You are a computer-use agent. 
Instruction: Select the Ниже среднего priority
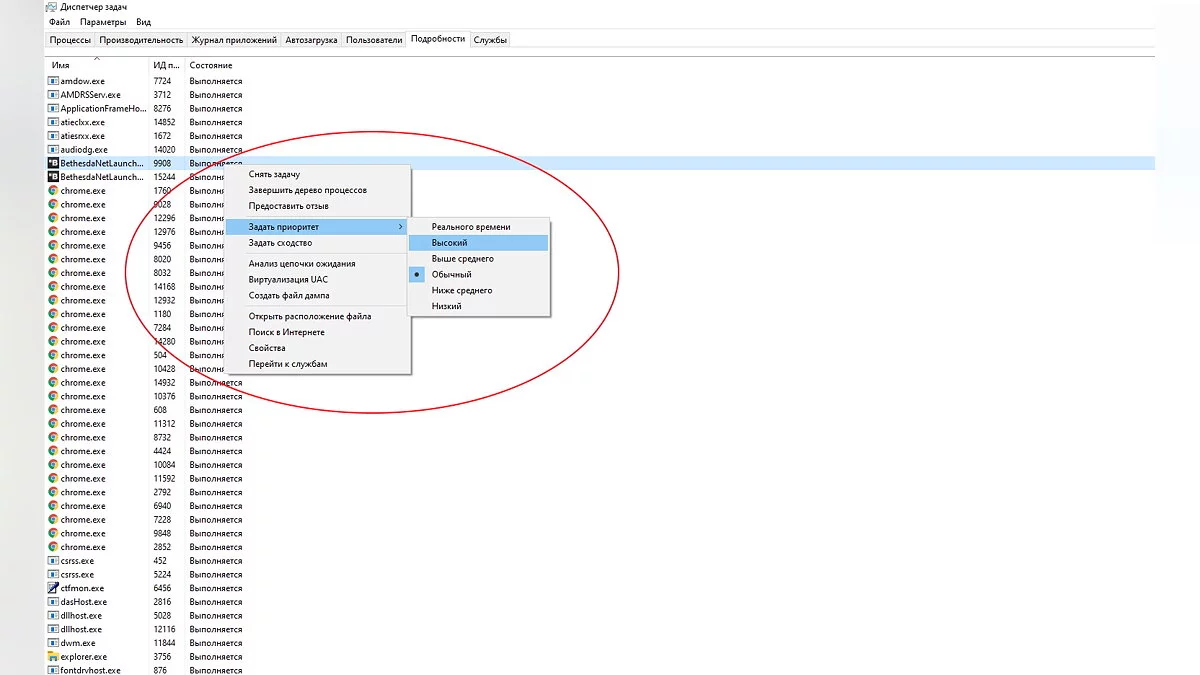(x=461, y=290)
